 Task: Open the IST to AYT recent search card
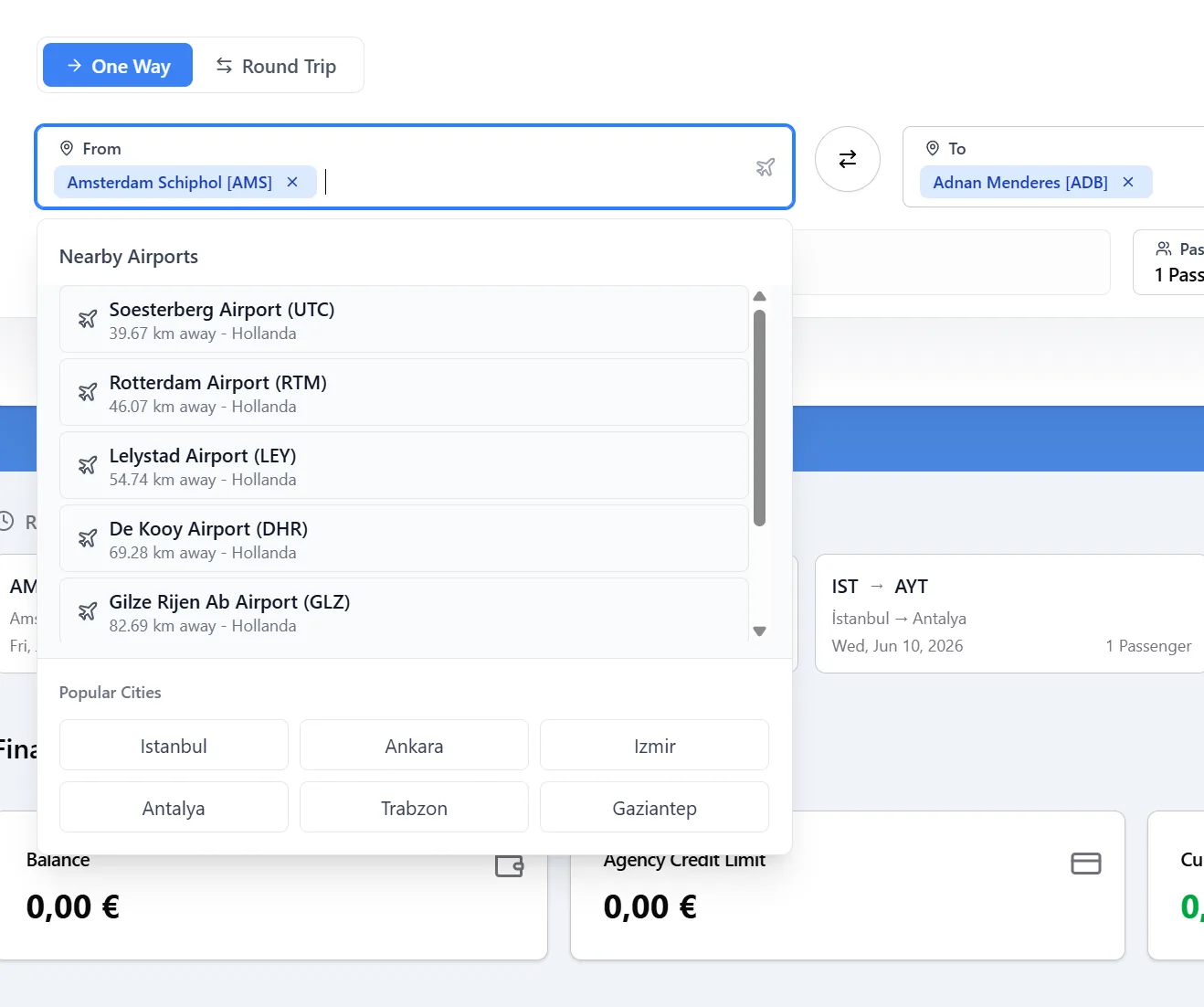click(x=1005, y=614)
